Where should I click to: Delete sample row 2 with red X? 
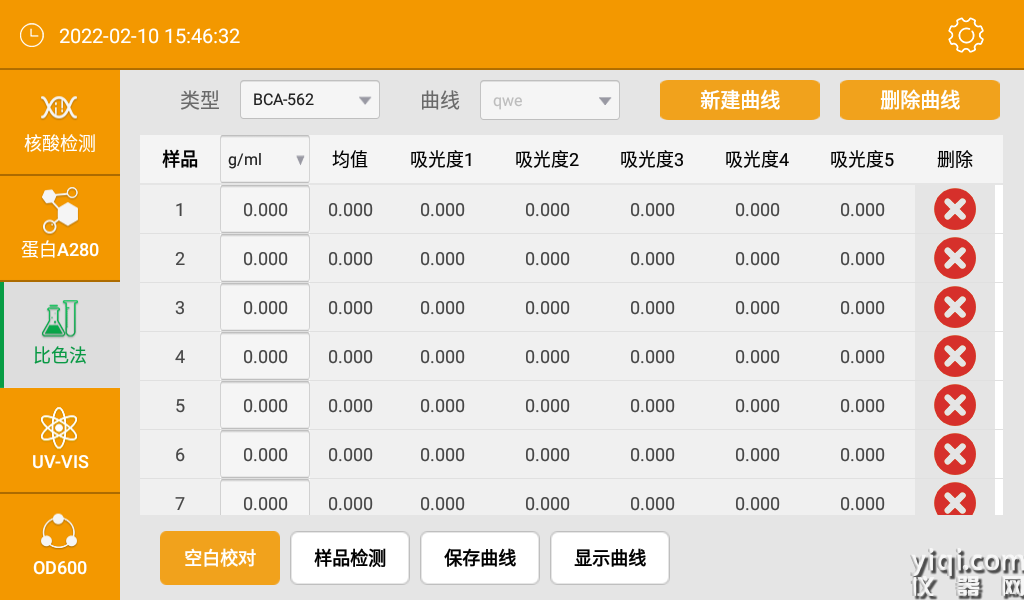[955, 259]
